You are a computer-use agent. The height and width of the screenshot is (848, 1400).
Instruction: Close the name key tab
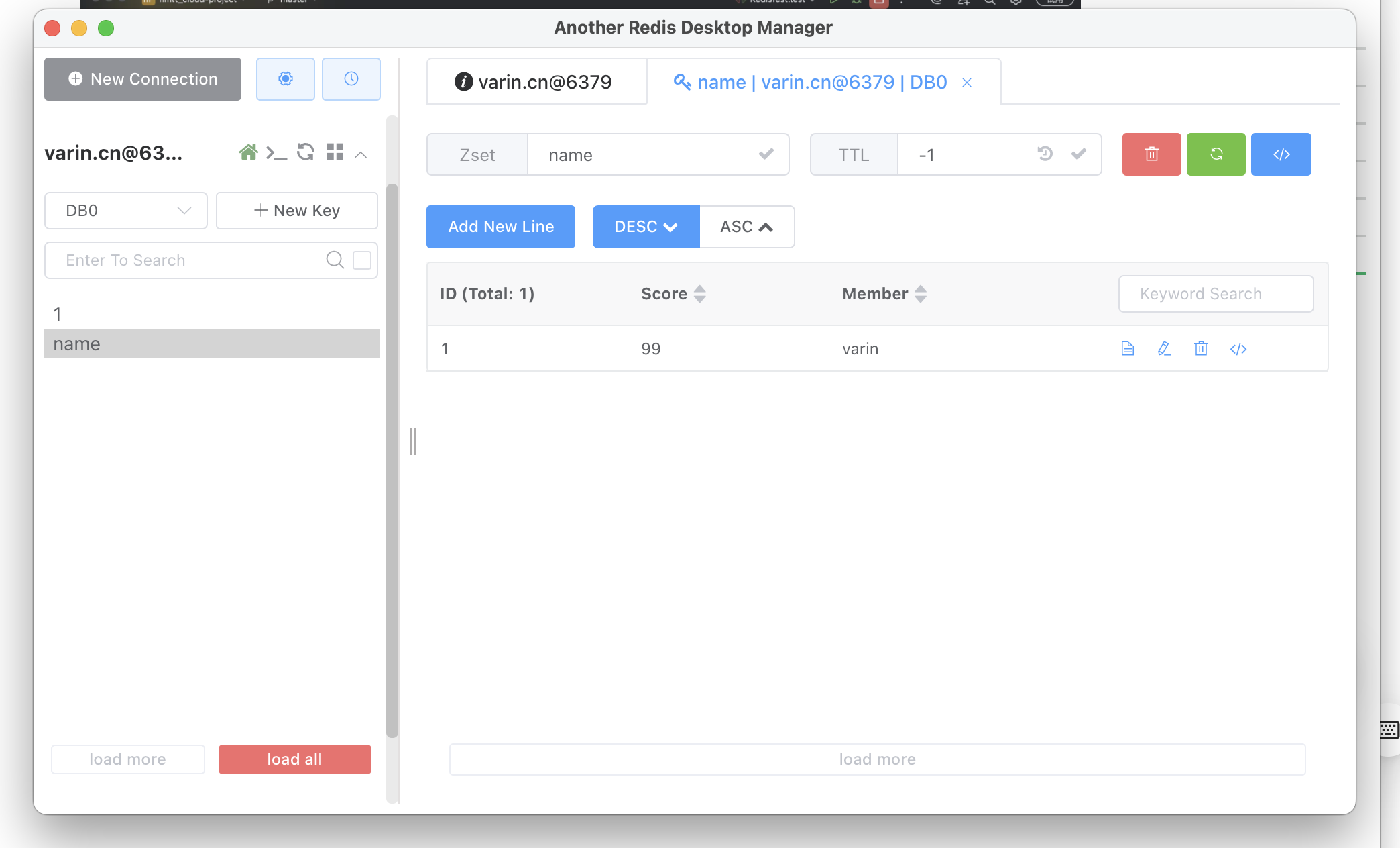967,83
